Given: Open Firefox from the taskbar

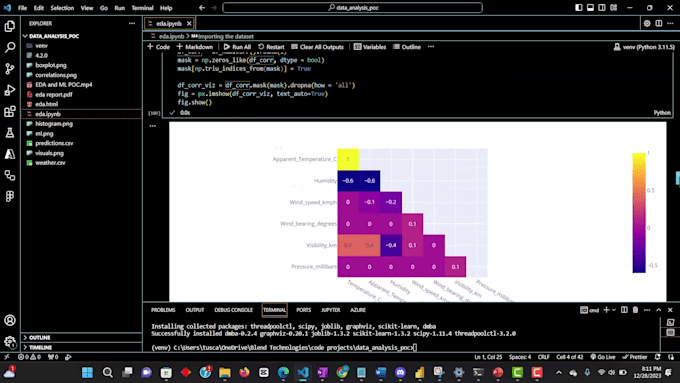Looking at the screenshot, I should (244, 373).
